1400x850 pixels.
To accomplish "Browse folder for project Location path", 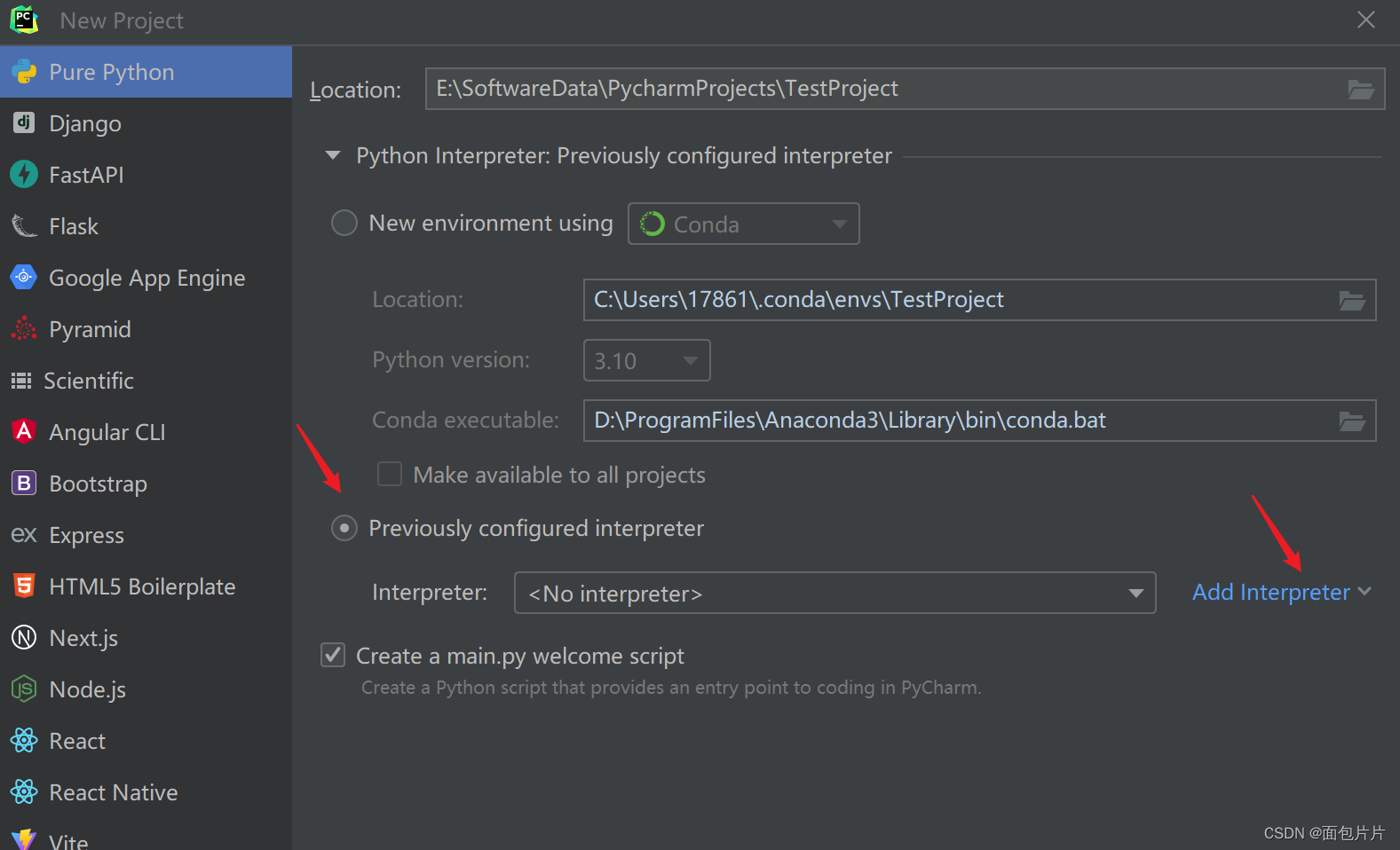I will [x=1361, y=89].
